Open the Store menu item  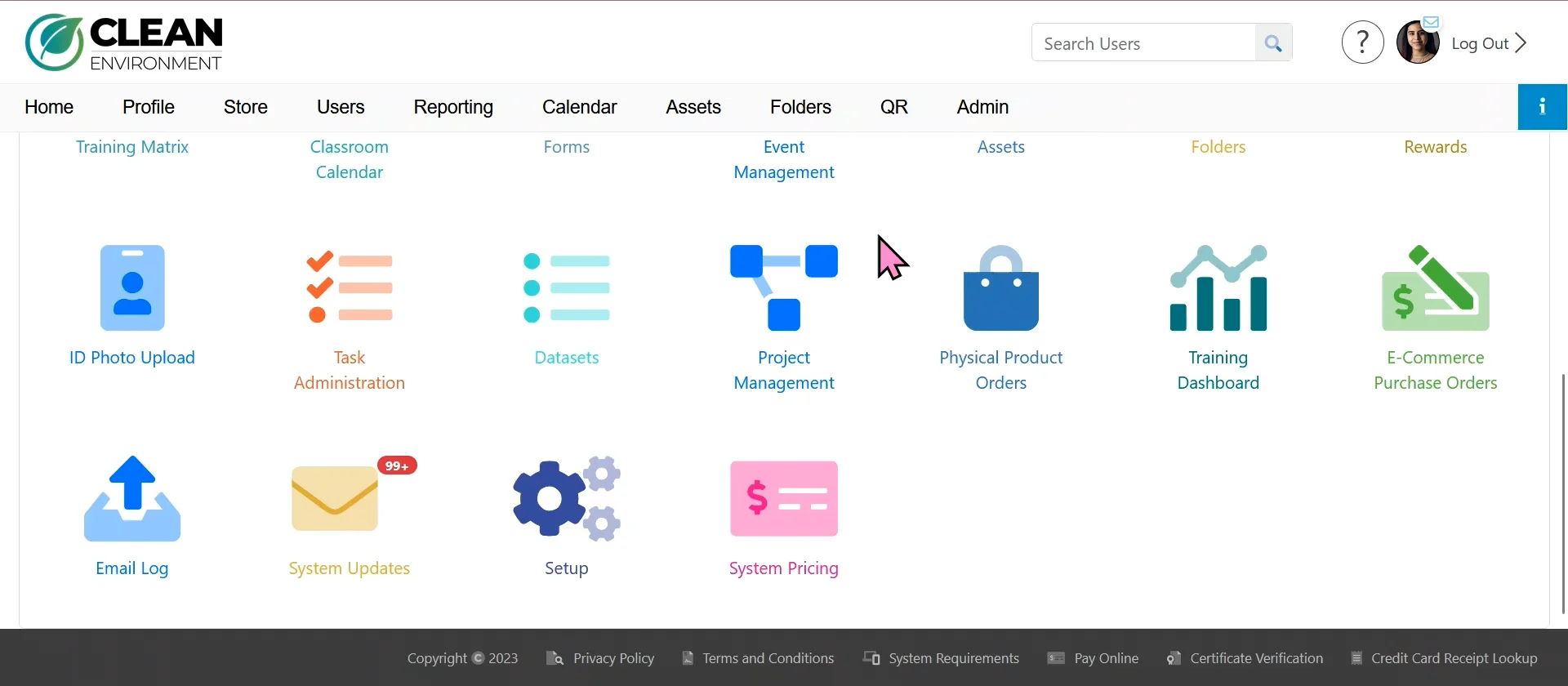(x=246, y=107)
